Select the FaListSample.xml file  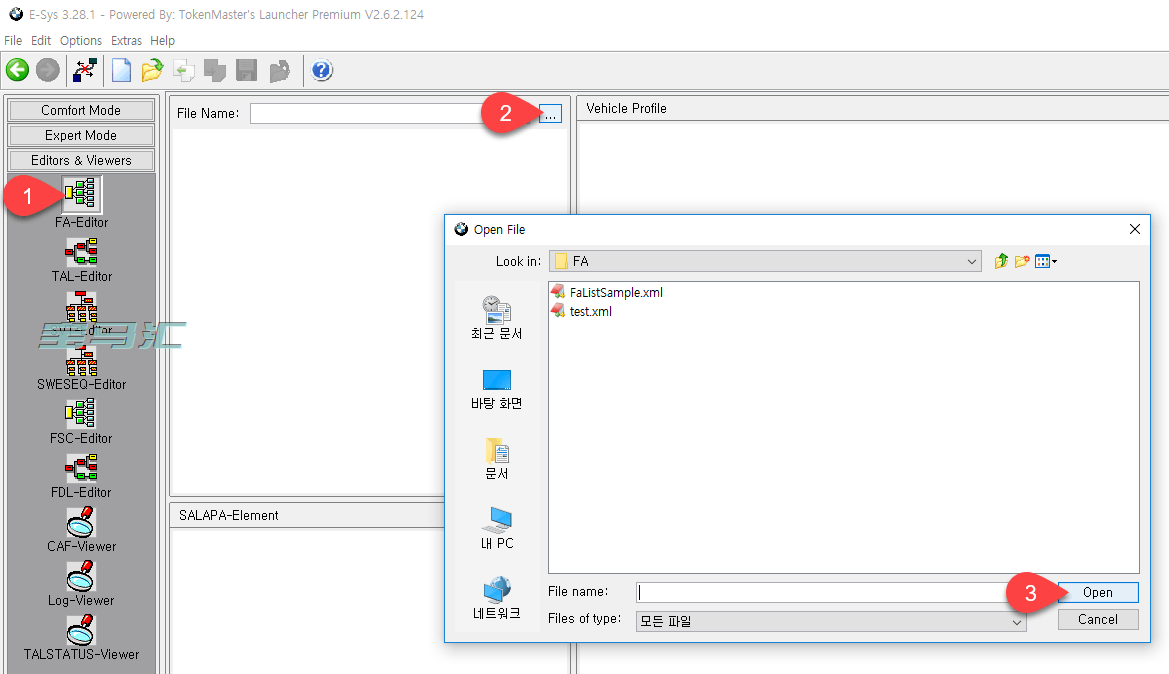(615, 293)
